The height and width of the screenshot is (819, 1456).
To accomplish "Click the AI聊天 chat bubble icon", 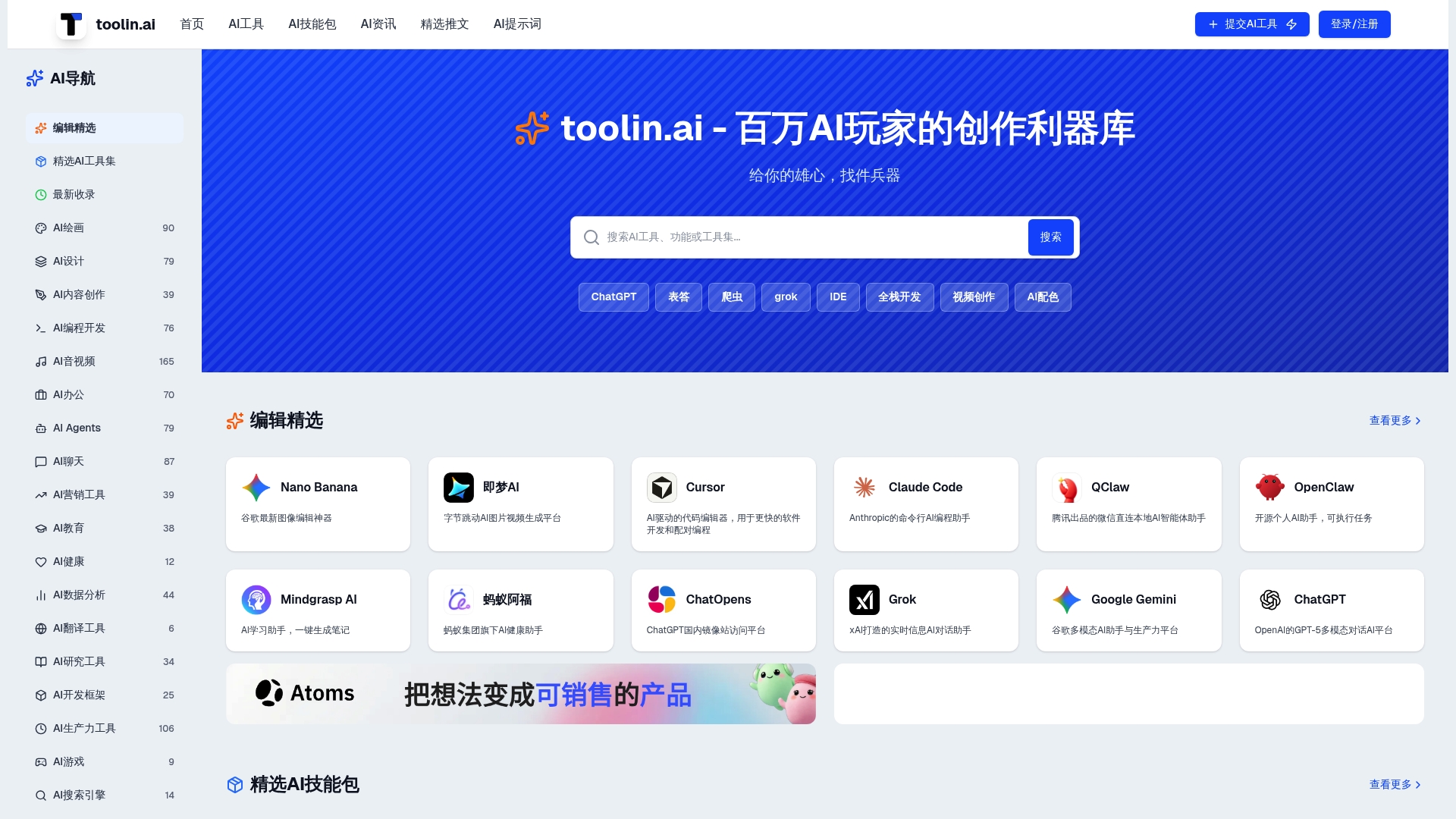I will coord(40,461).
